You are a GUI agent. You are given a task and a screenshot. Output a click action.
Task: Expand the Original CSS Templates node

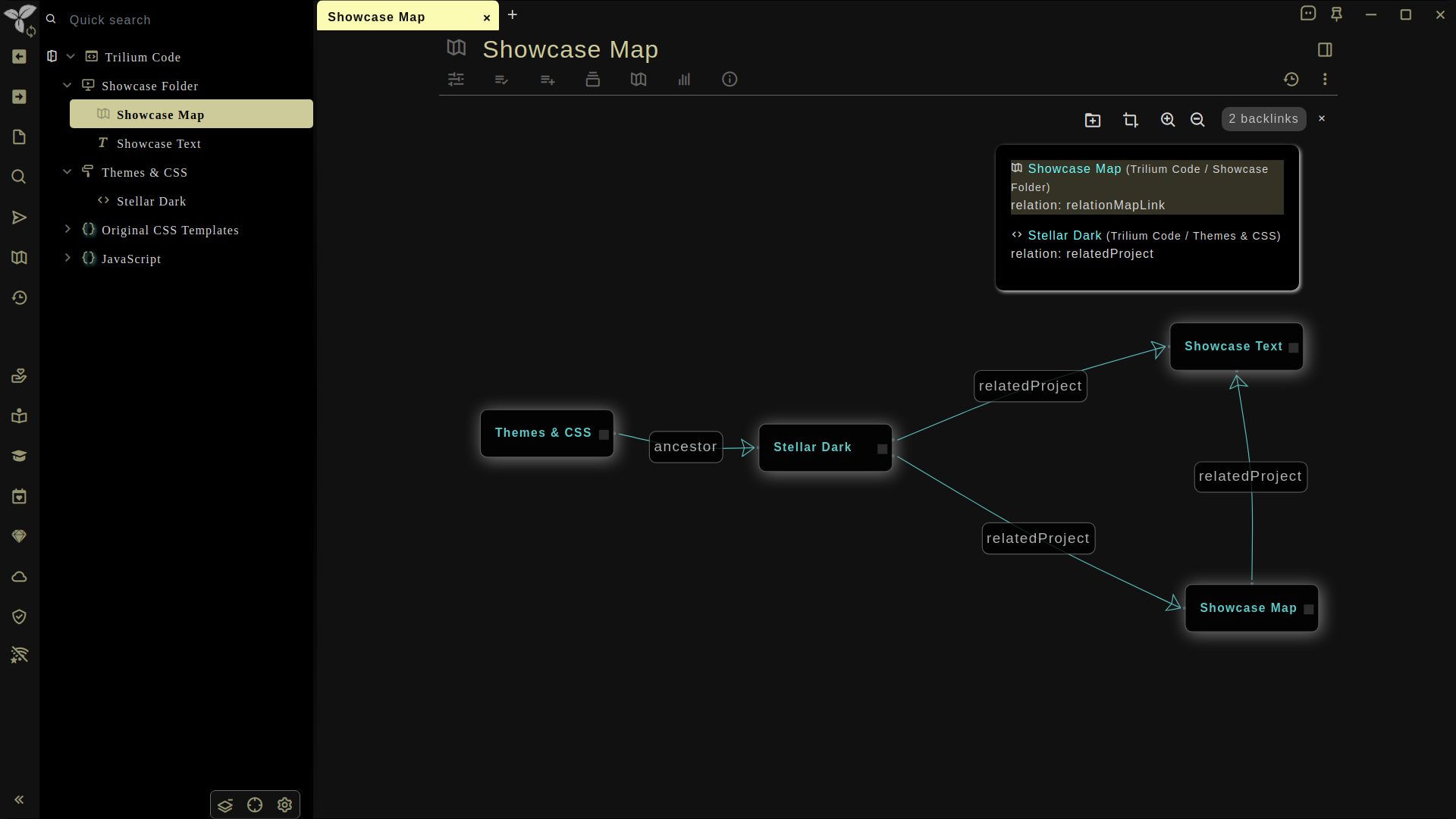pyautogui.click(x=67, y=229)
